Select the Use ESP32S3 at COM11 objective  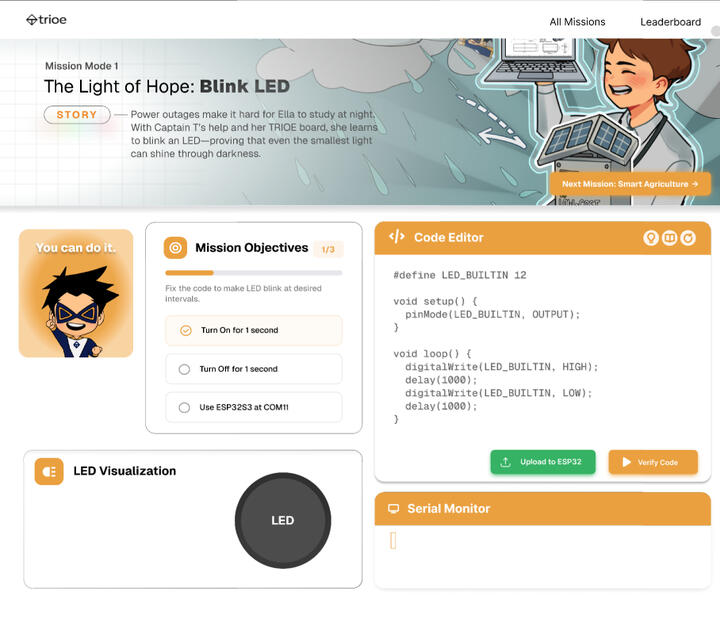tap(253, 407)
